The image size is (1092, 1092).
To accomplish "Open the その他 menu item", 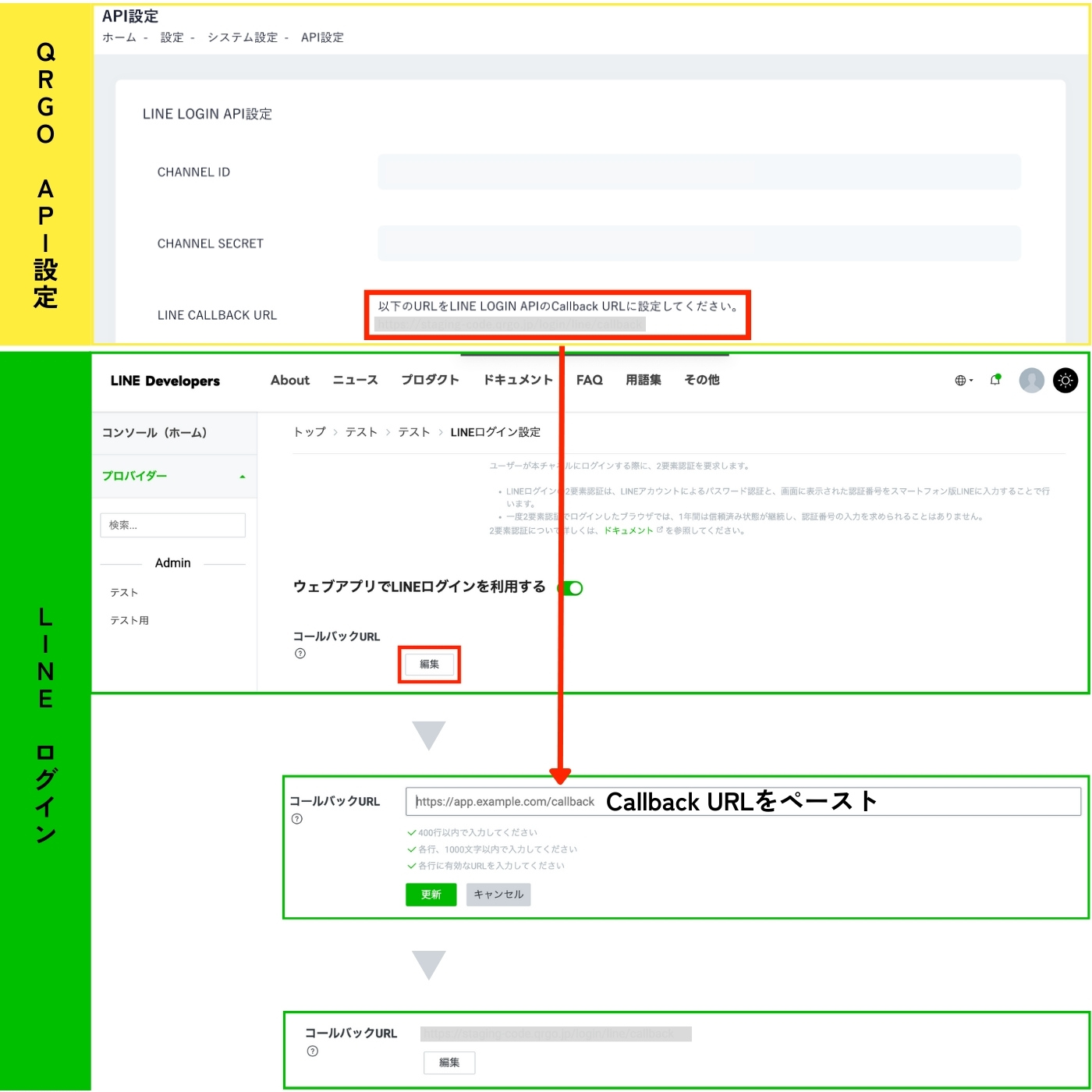I will pos(702,380).
